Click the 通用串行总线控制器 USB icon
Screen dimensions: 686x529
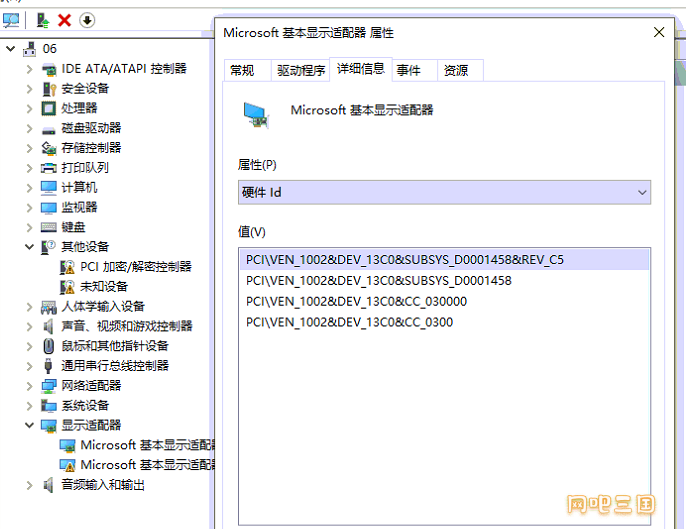coord(49,366)
